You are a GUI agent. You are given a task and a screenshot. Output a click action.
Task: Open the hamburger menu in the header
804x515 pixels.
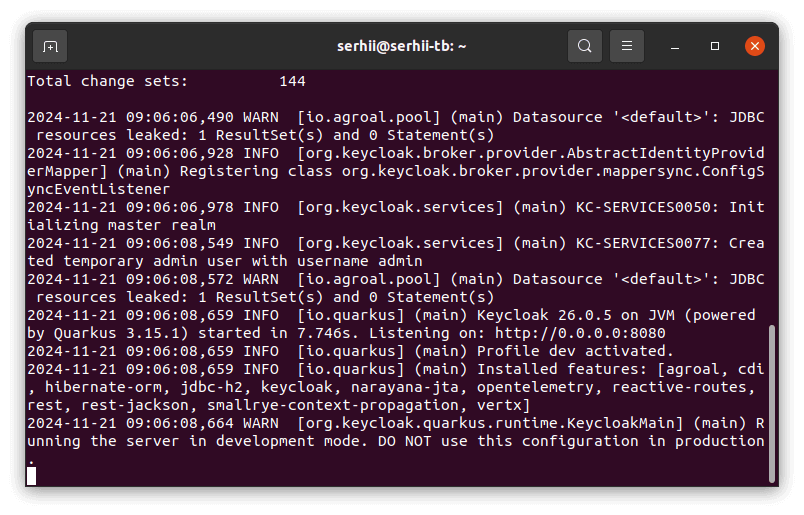(x=627, y=46)
